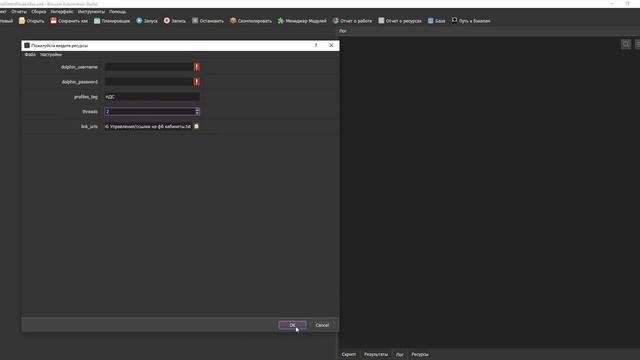Open the Помощь menu
This screenshot has width=640, height=360.
(118, 11)
